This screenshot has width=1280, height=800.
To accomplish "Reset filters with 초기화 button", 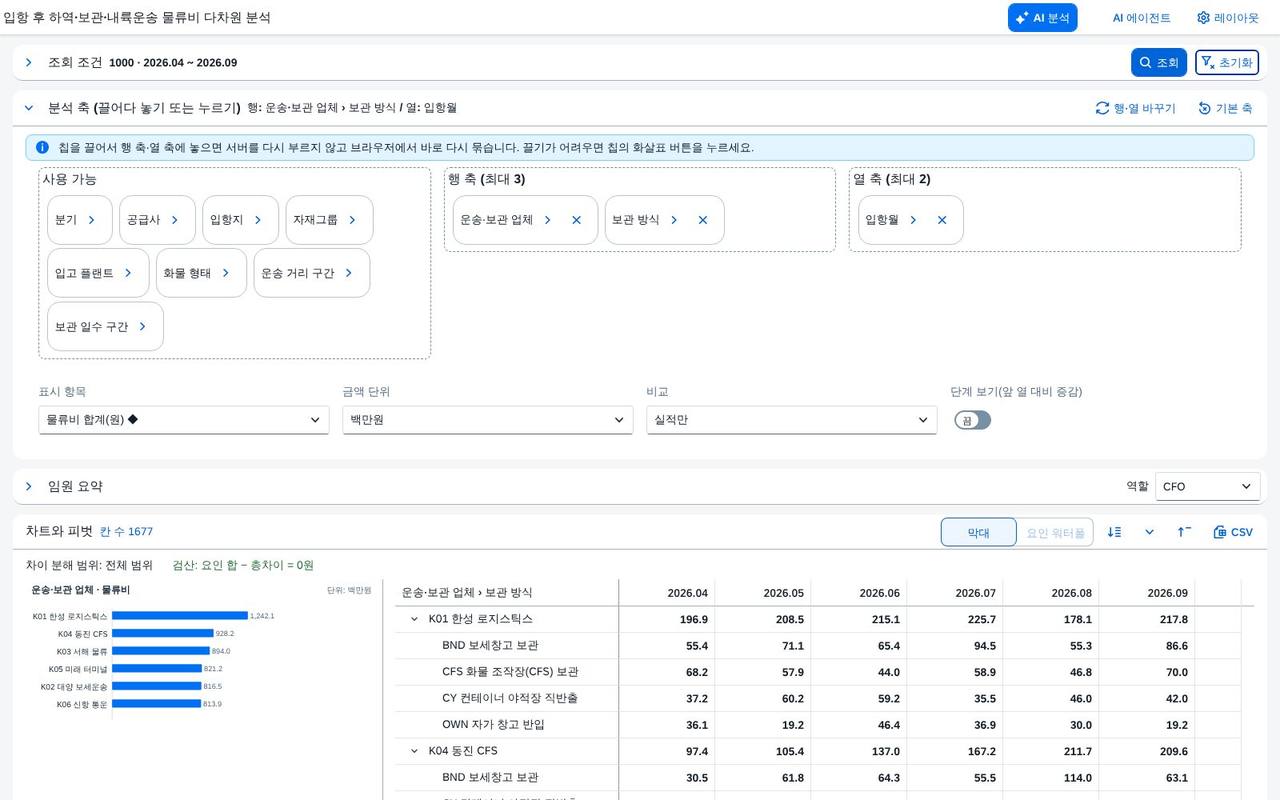I will (x=1226, y=62).
